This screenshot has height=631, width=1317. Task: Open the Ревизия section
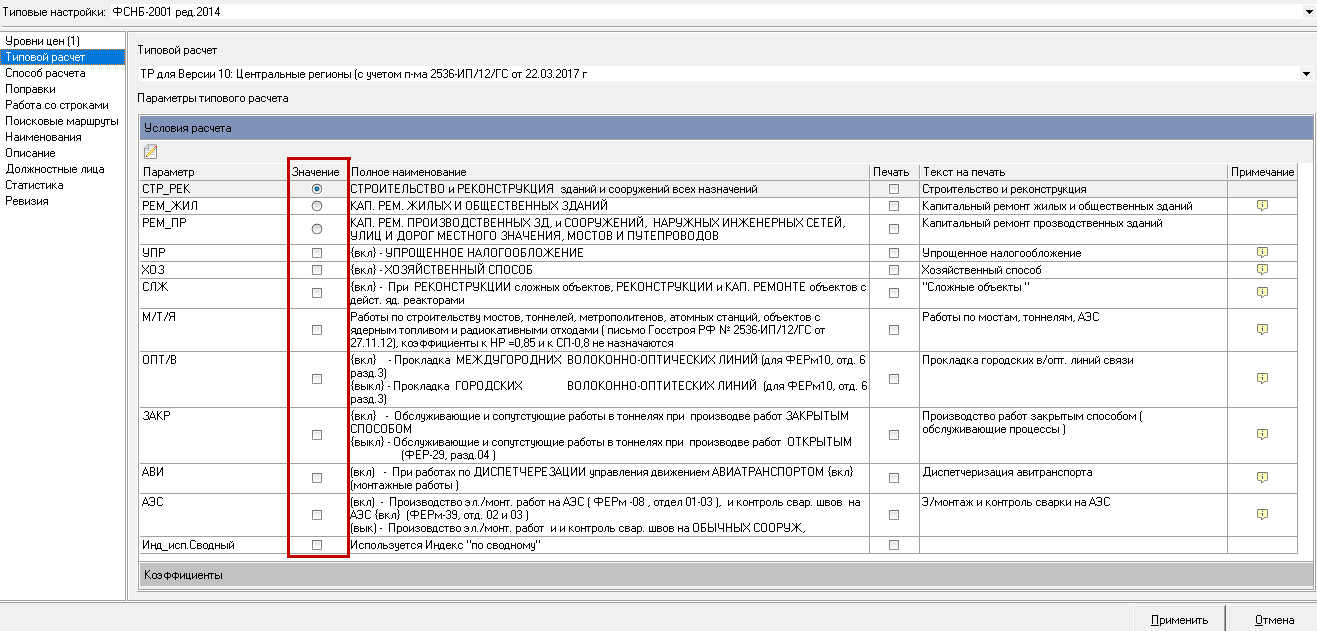click(x=26, y=201)
